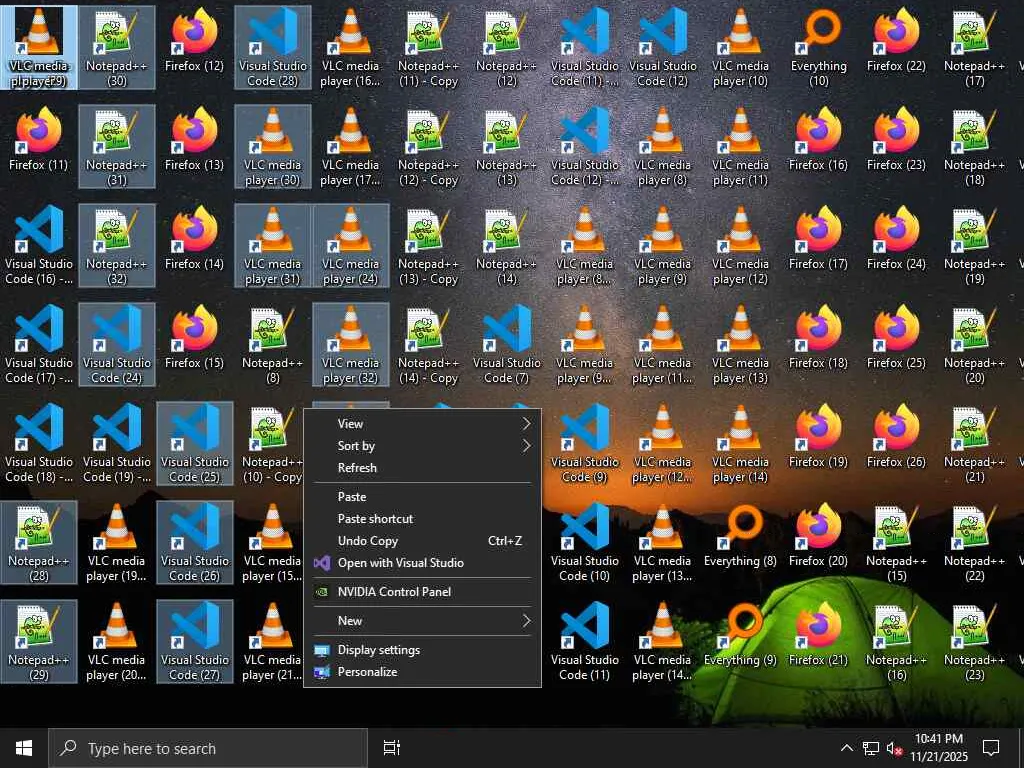
Task: Select Paste shortcut menu entry
Action: point(423,519)
